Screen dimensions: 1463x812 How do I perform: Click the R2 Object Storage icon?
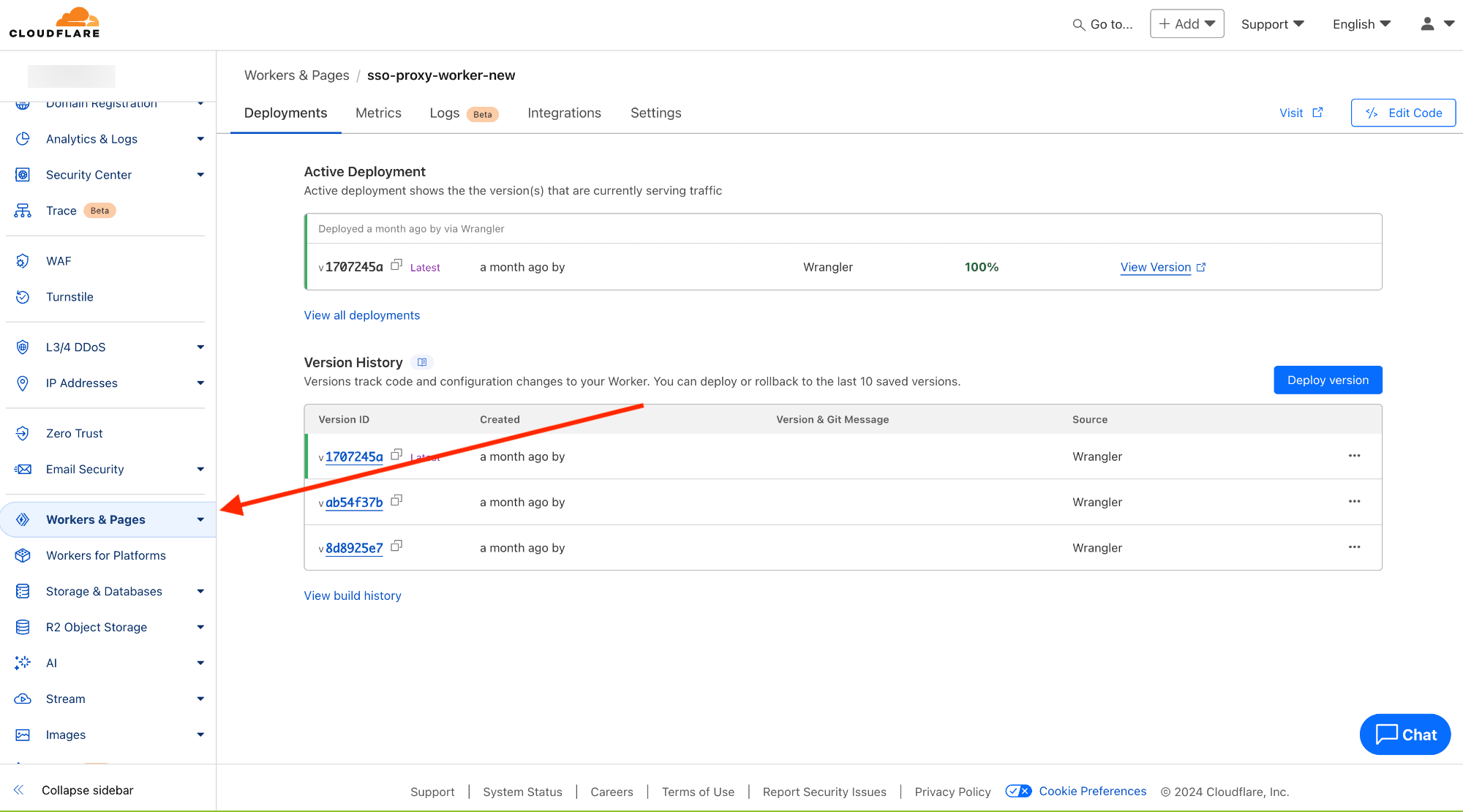click(23, 627)
